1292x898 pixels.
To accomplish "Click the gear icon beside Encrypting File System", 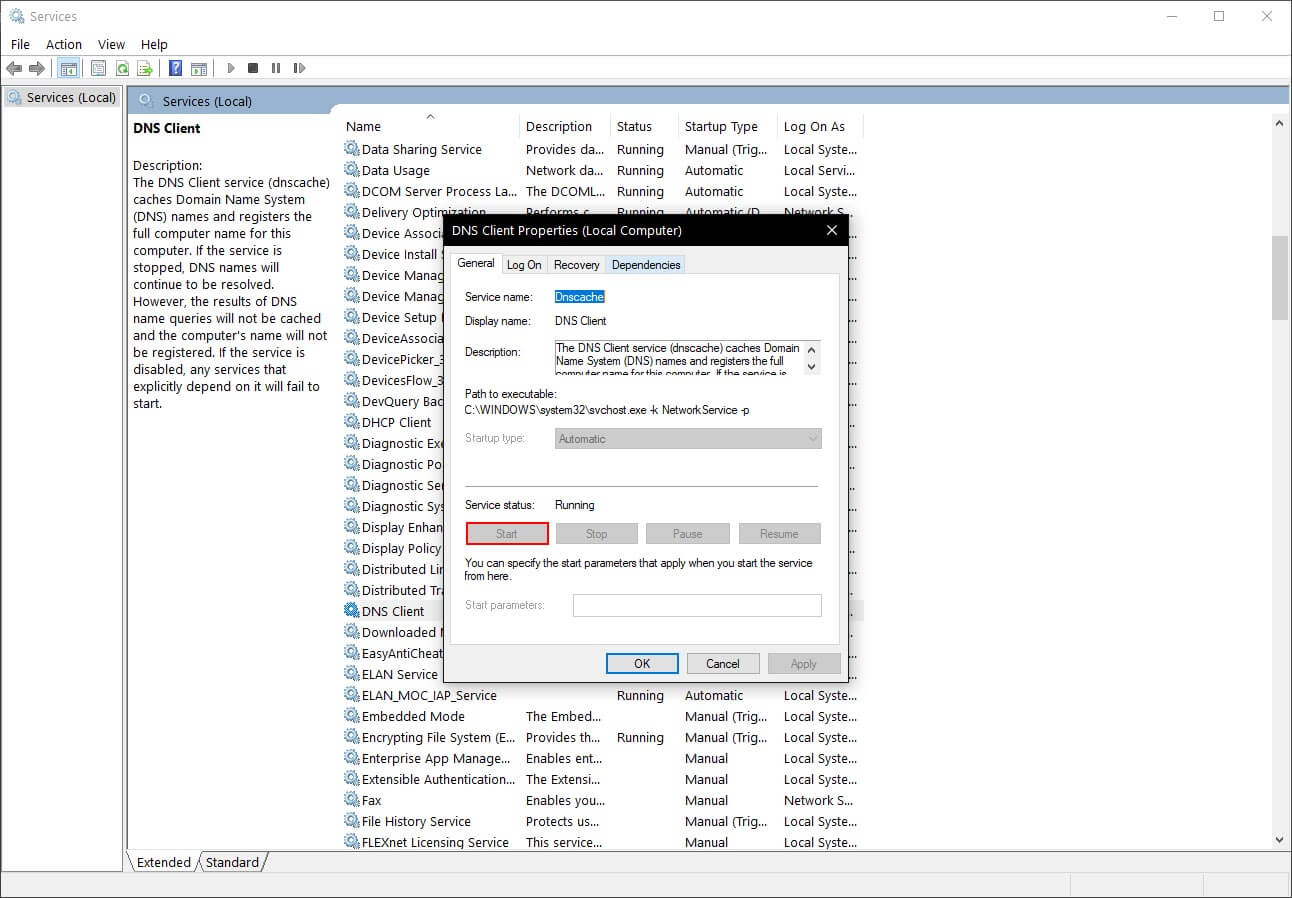I will click(352, 736).
